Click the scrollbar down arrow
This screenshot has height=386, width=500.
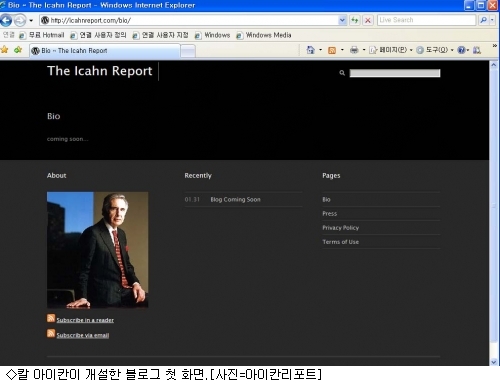click(494, 361)
